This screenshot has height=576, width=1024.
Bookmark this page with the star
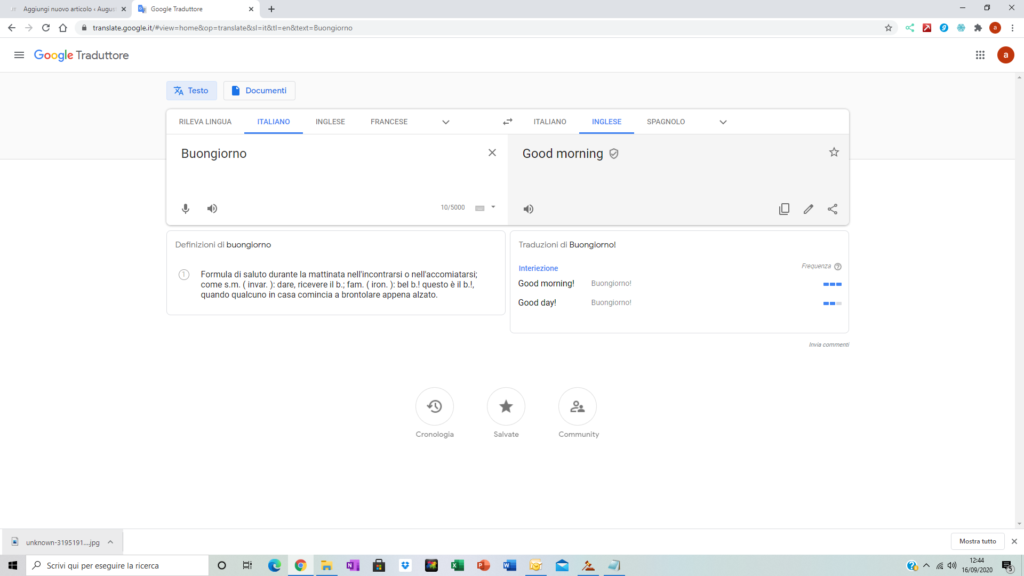pyautogui.click(x=888, y=28)
